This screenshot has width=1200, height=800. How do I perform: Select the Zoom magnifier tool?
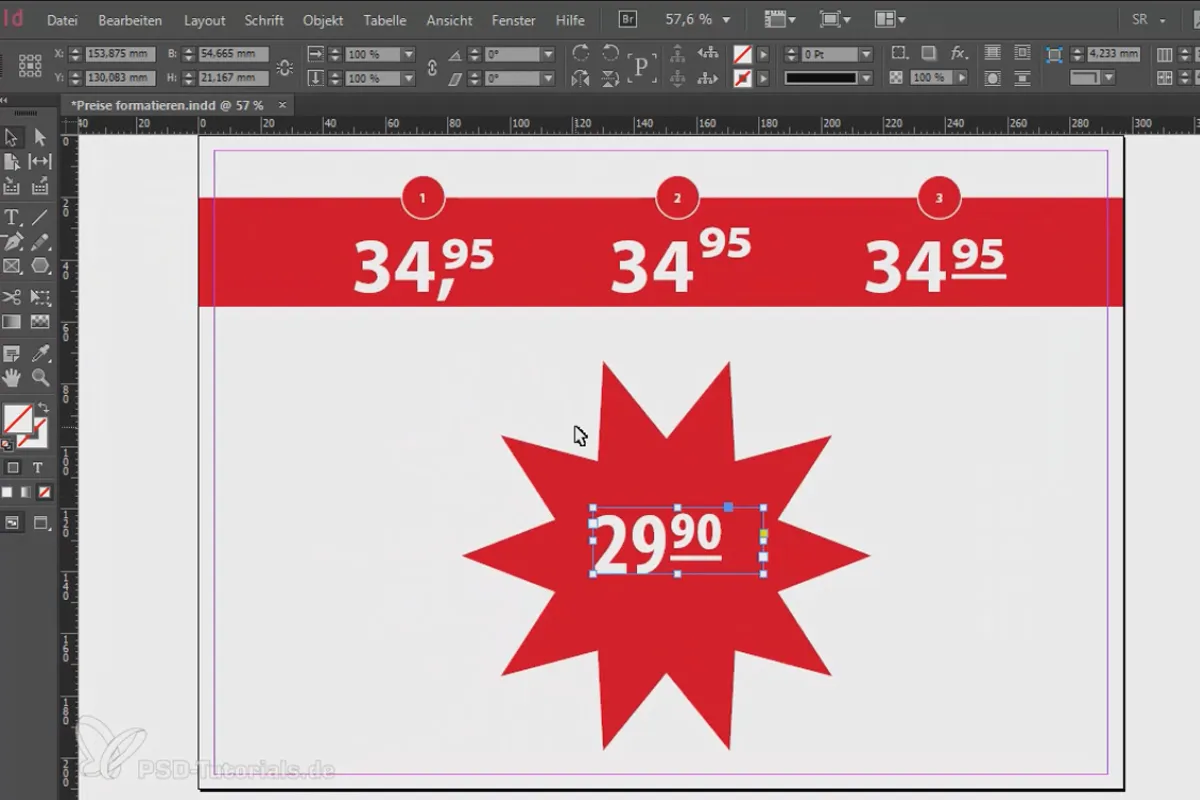[x=40, y=377]
